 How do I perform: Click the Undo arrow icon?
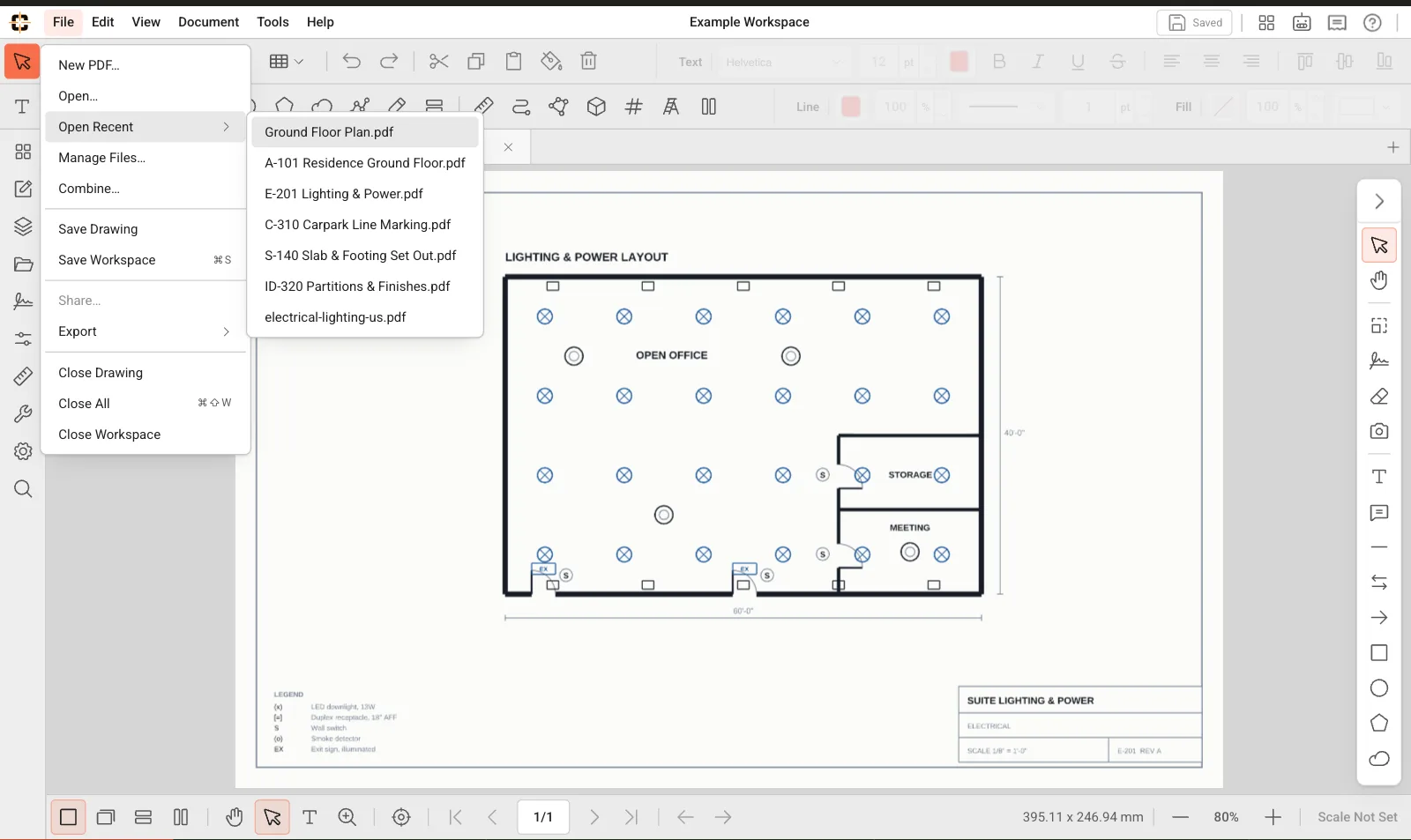352,62
